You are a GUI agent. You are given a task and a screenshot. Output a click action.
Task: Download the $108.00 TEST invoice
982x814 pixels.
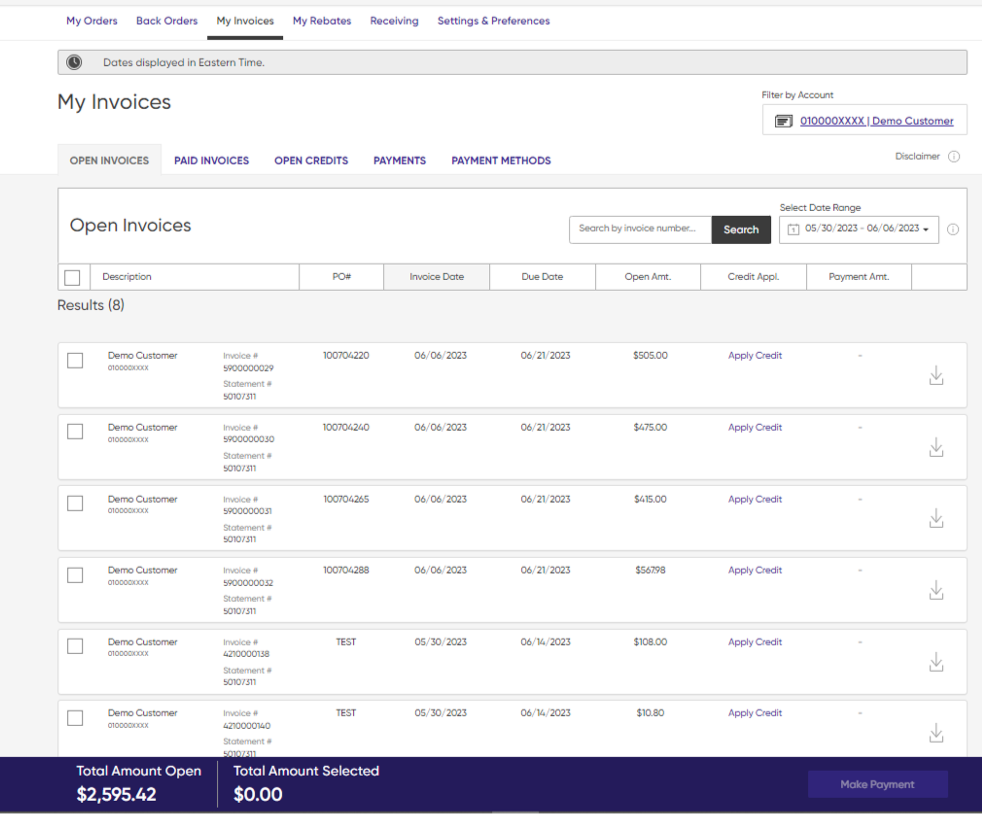pyautogui.click(x=936, y=662)
